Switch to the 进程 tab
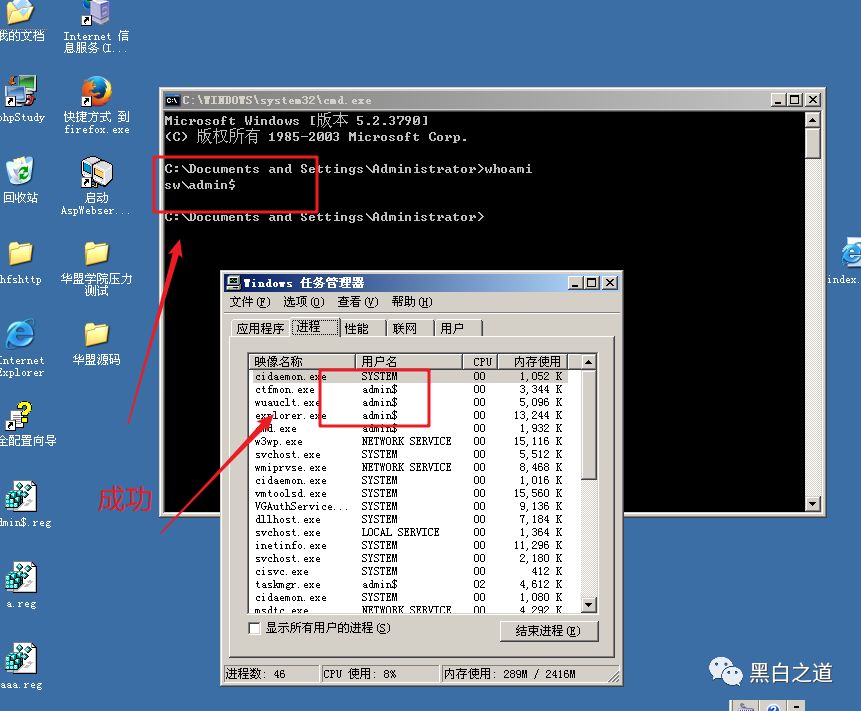The height and width of the screenshot is (711, 861). coord(315,327)
